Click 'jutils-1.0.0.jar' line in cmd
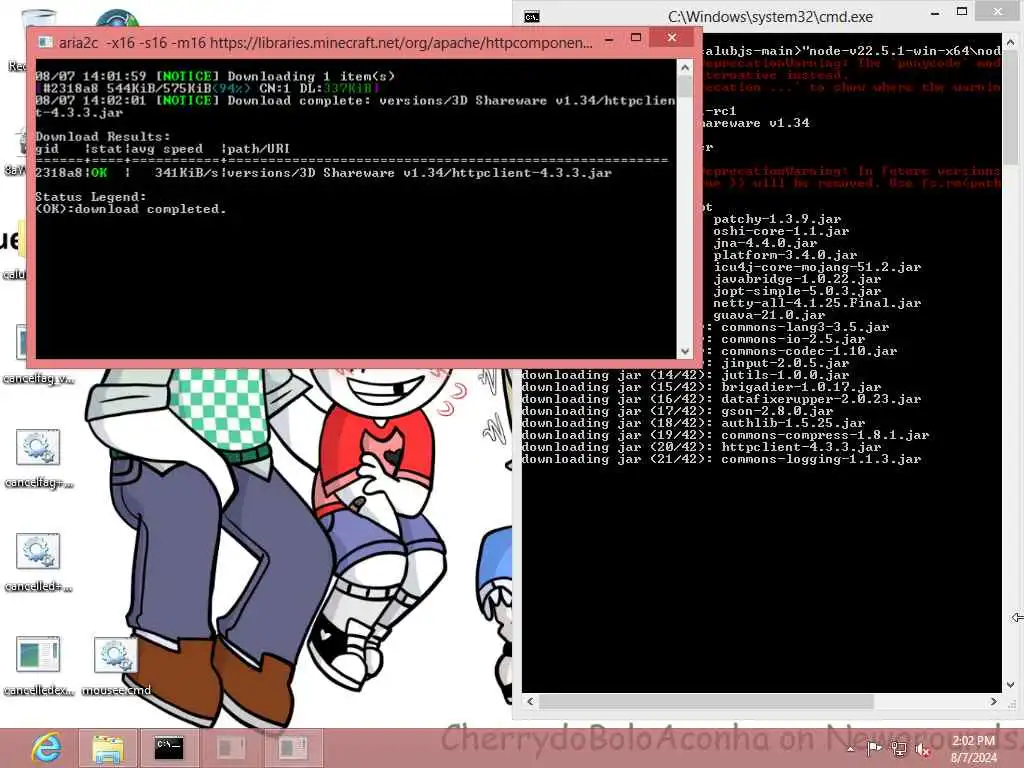Viewport: 1024px width, 768px height. point(685,376)
